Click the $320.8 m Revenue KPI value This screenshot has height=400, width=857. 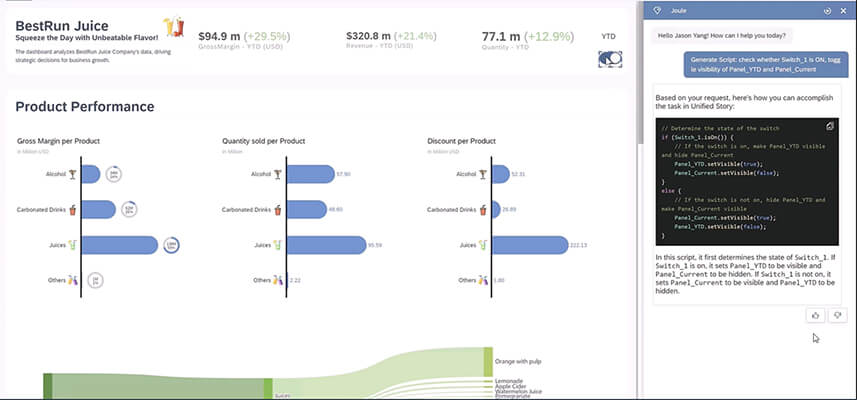click(368, 36)
